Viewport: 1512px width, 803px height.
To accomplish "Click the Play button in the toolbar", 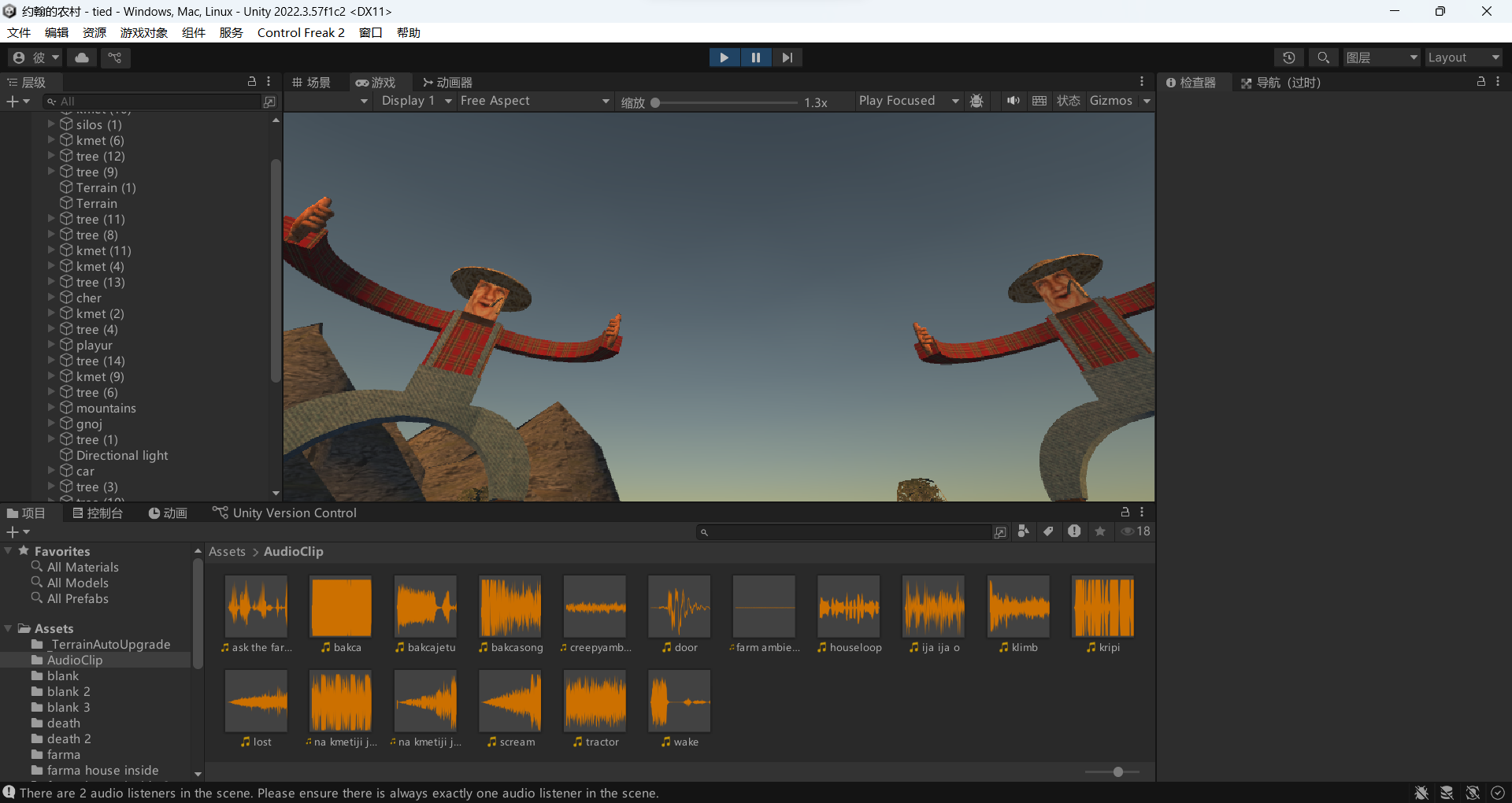I will point(724,57).
